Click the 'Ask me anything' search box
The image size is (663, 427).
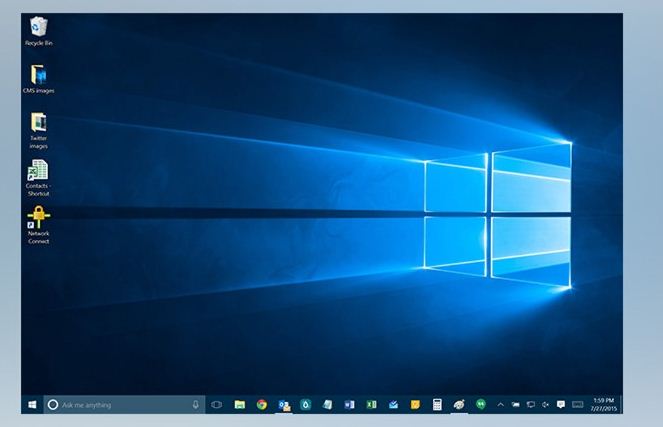coord(124,405)
